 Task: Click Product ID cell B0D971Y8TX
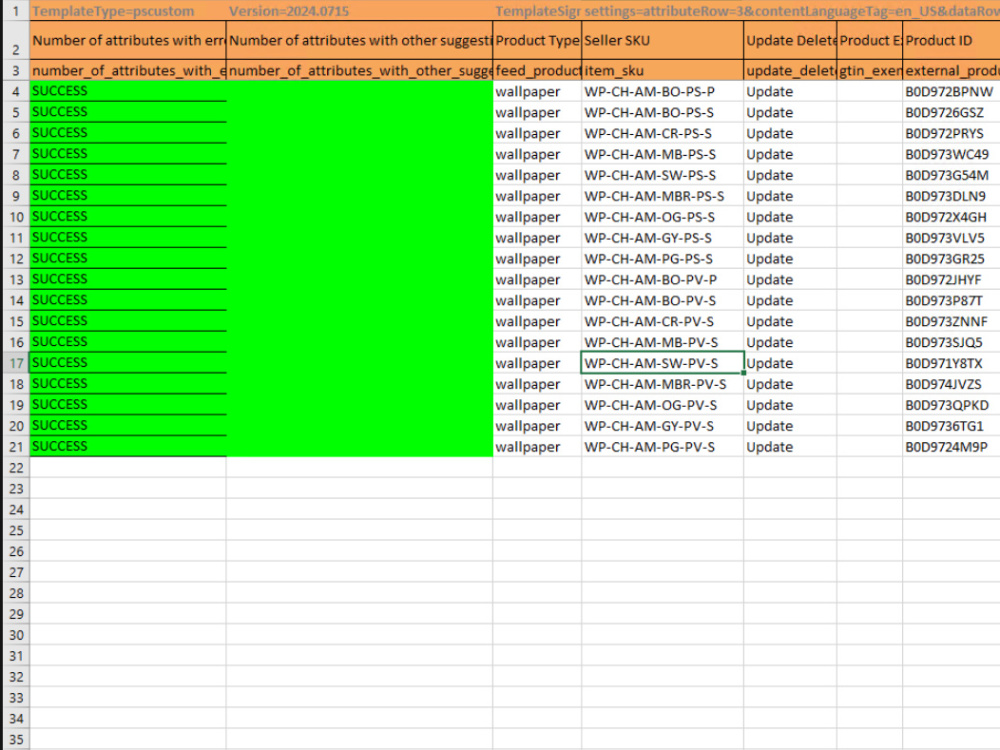(x=951, y=363)
